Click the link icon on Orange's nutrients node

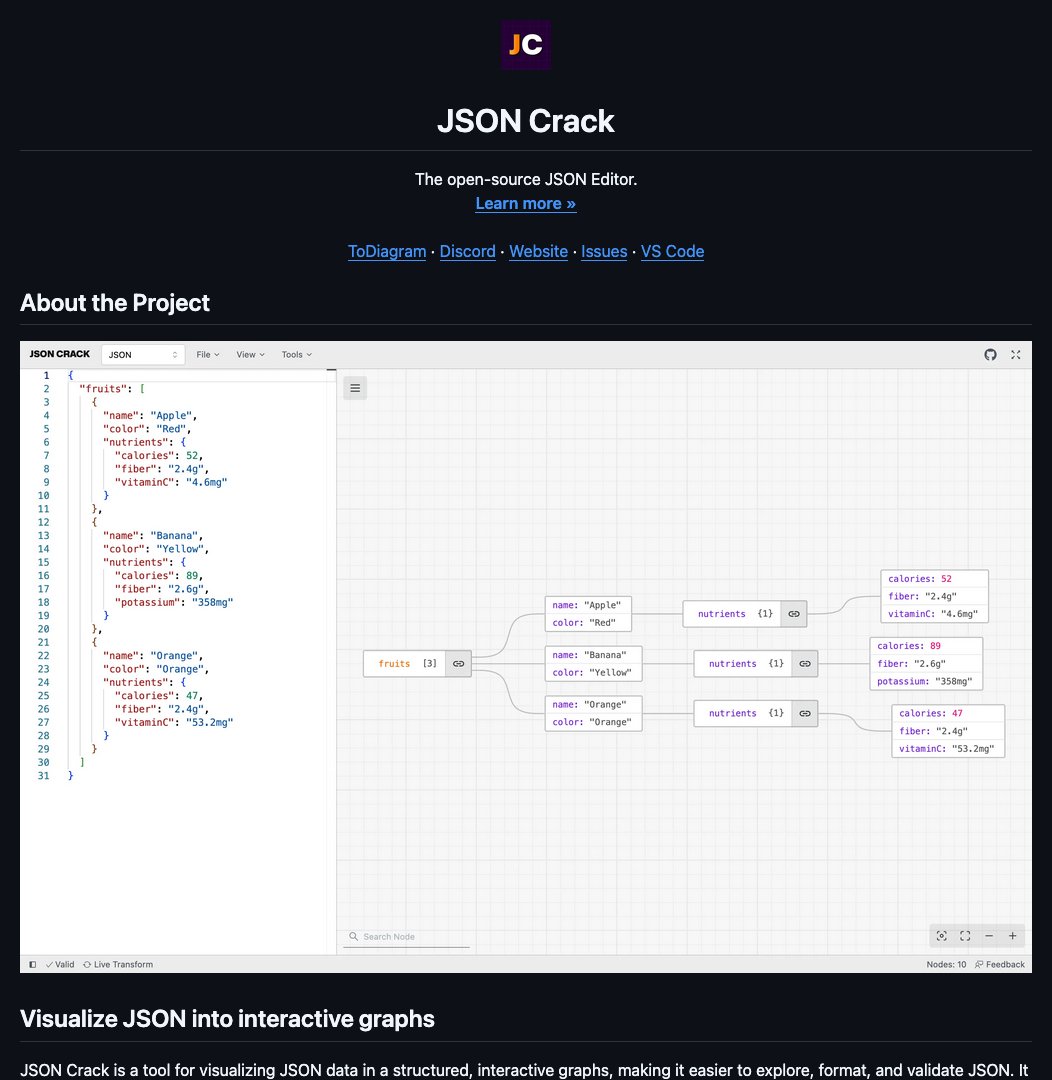tap(805, 714)
